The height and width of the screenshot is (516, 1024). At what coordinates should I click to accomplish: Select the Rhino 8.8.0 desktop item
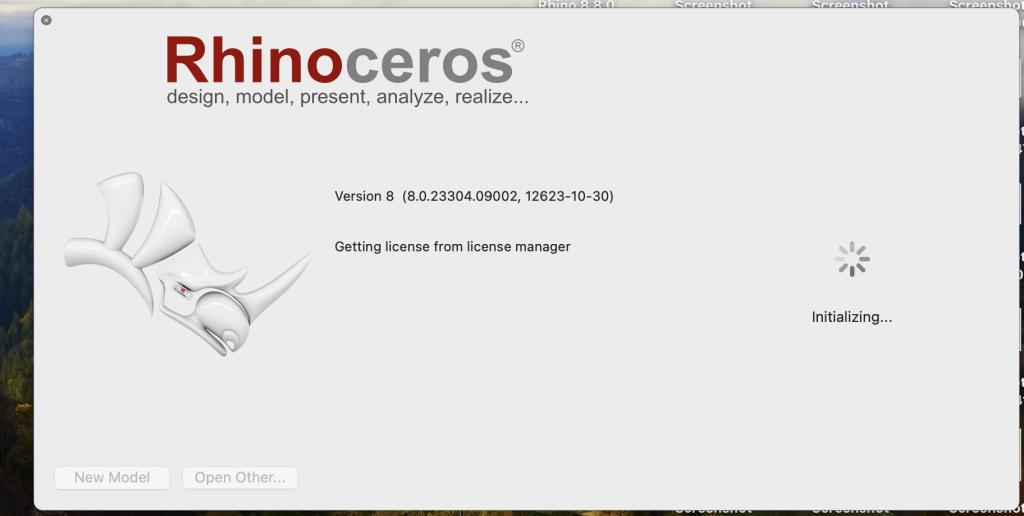coord(576,5)
